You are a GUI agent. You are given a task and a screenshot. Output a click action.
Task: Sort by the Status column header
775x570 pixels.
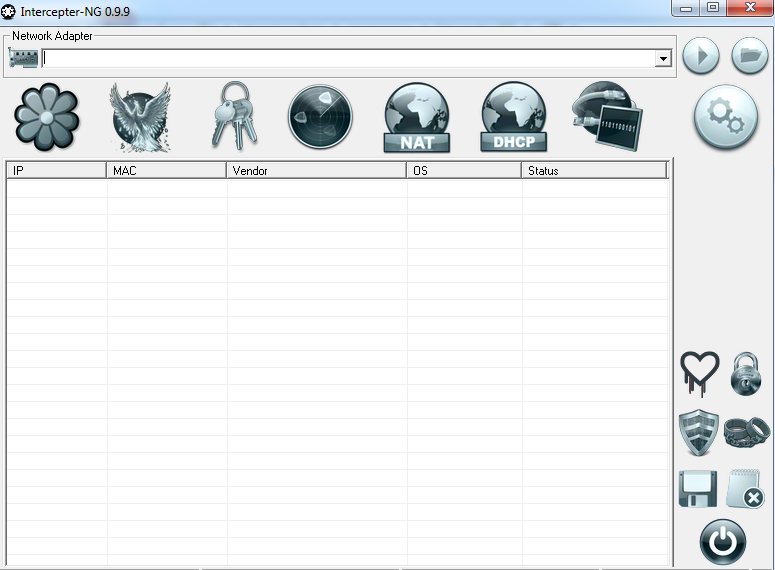[594, 171]
